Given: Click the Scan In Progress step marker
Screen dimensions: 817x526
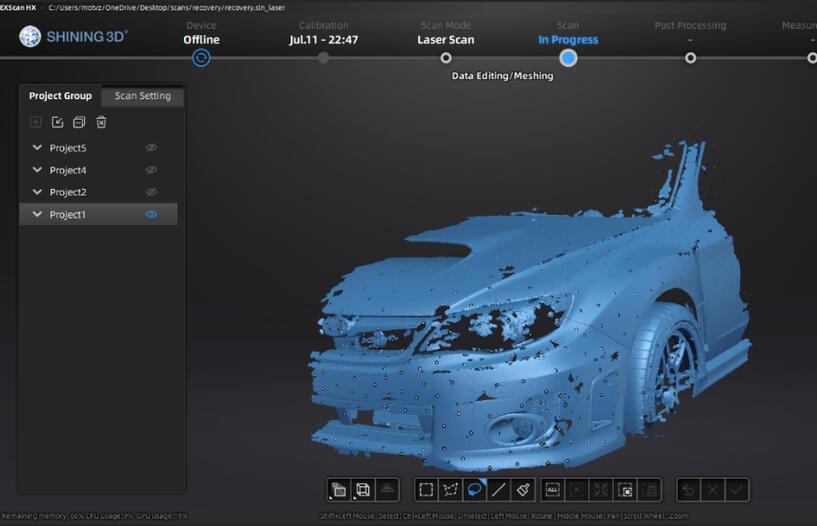Looking at the screenshot, I should [x=568, y=58].
